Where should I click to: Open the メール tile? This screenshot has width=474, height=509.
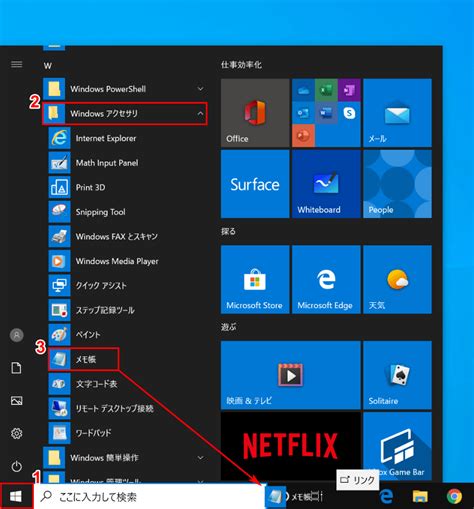pos(397,113)
